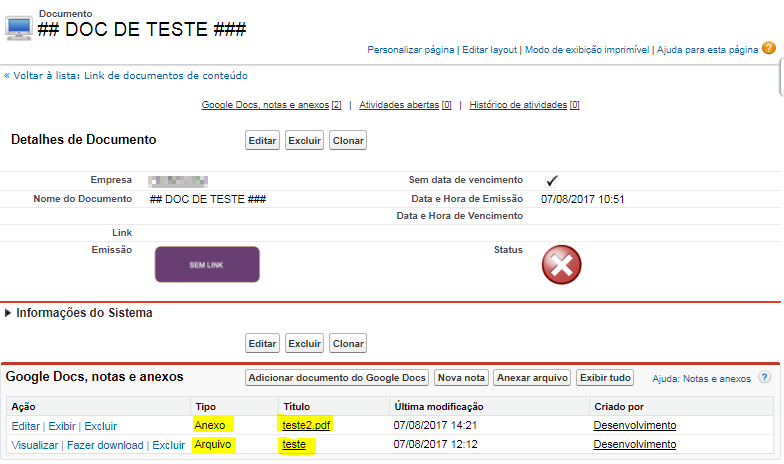
Task: Click the Arquivo type cell
Action: (x=213, y=444)
